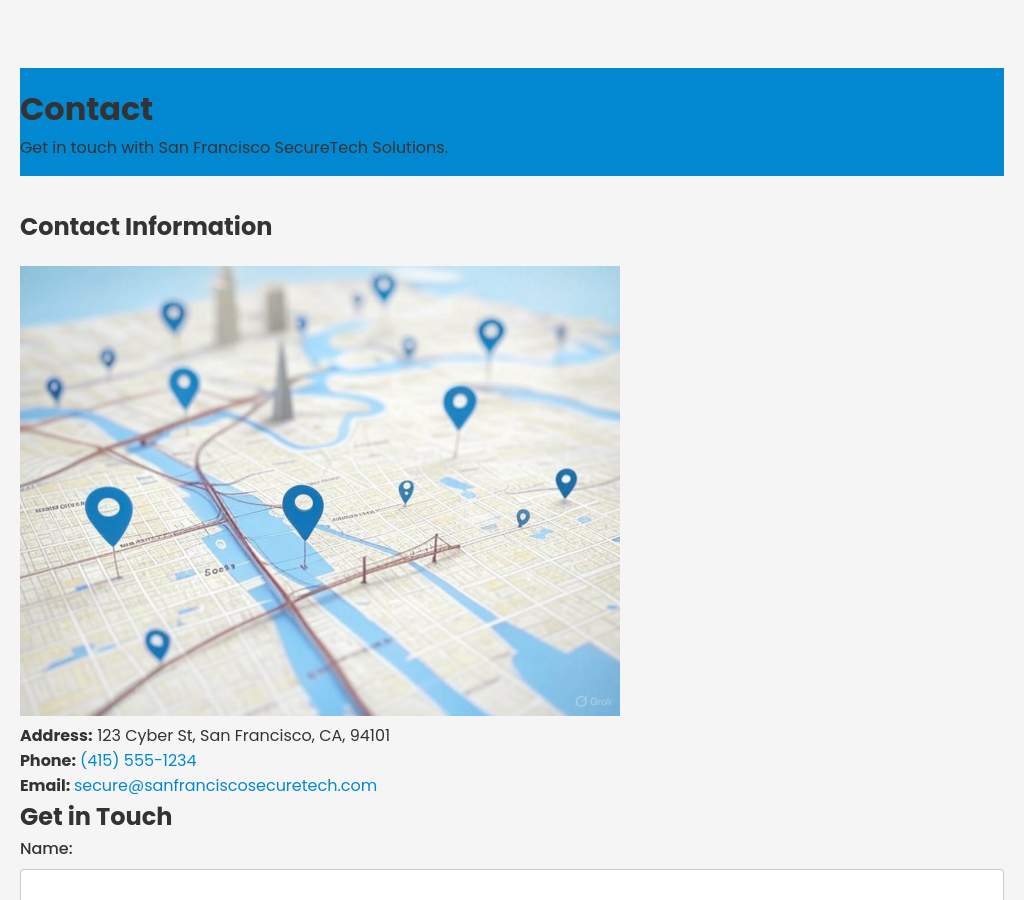Screen dimensions: 1024x900
Task: Click the large center pin above the bridge
Action: pos(303,508)
